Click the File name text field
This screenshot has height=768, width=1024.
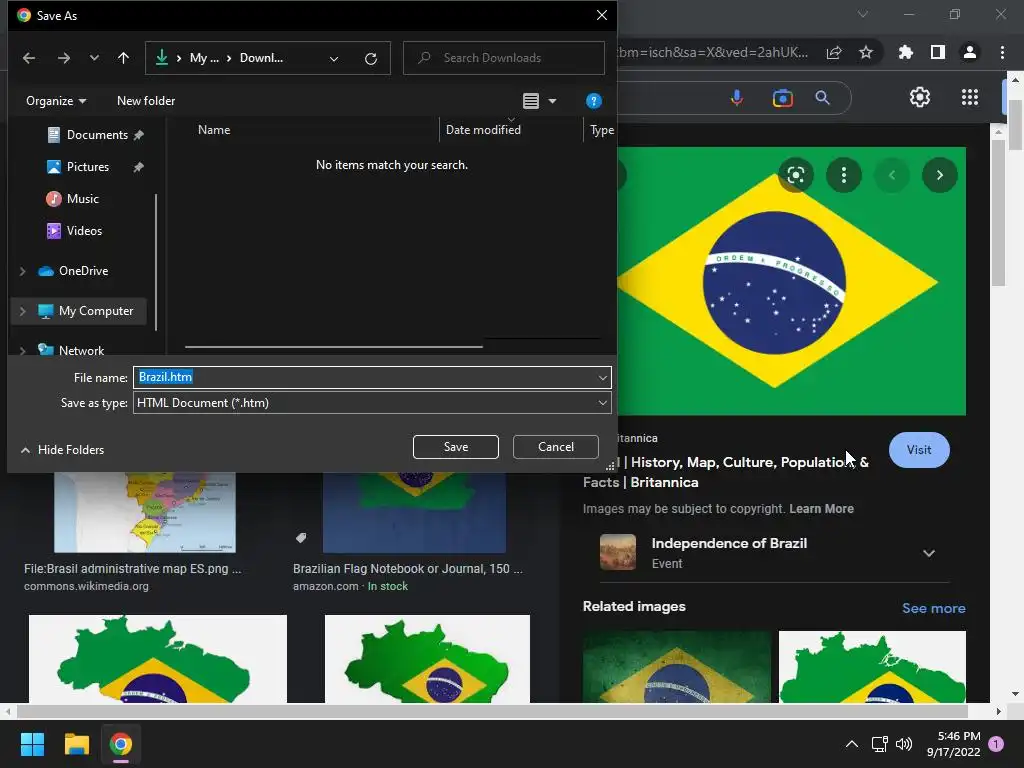364,377
